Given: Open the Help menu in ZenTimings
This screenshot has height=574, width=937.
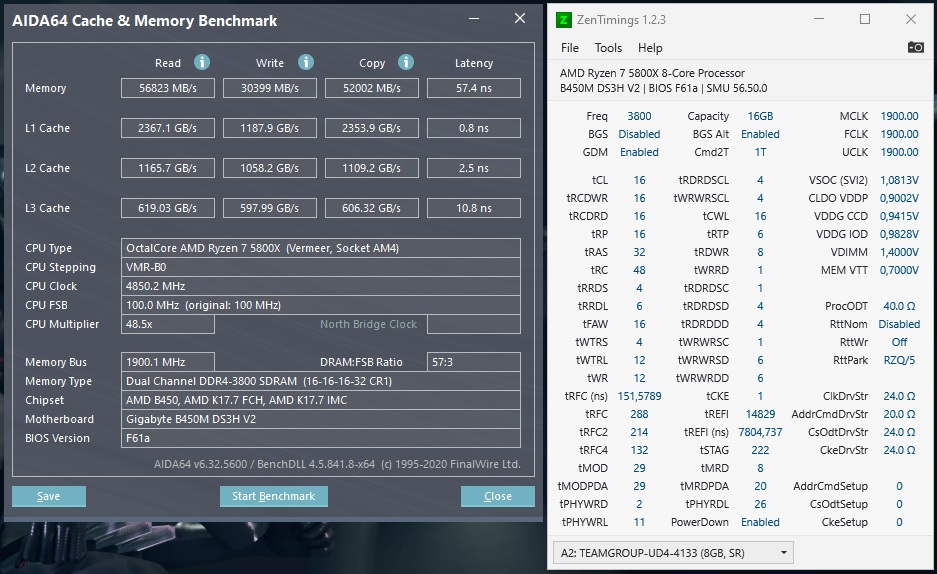Looking at the screenshot, I should tap(650, 48).
